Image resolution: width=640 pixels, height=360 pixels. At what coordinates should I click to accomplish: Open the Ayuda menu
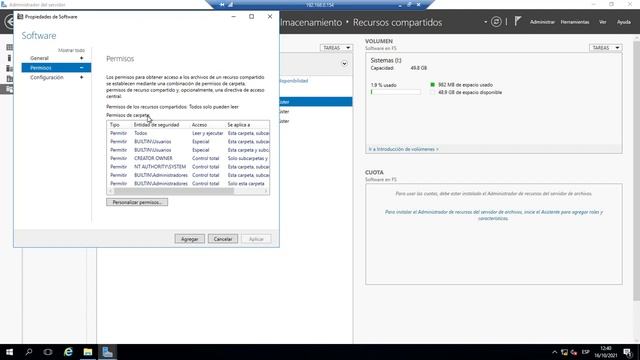(624, 22)
